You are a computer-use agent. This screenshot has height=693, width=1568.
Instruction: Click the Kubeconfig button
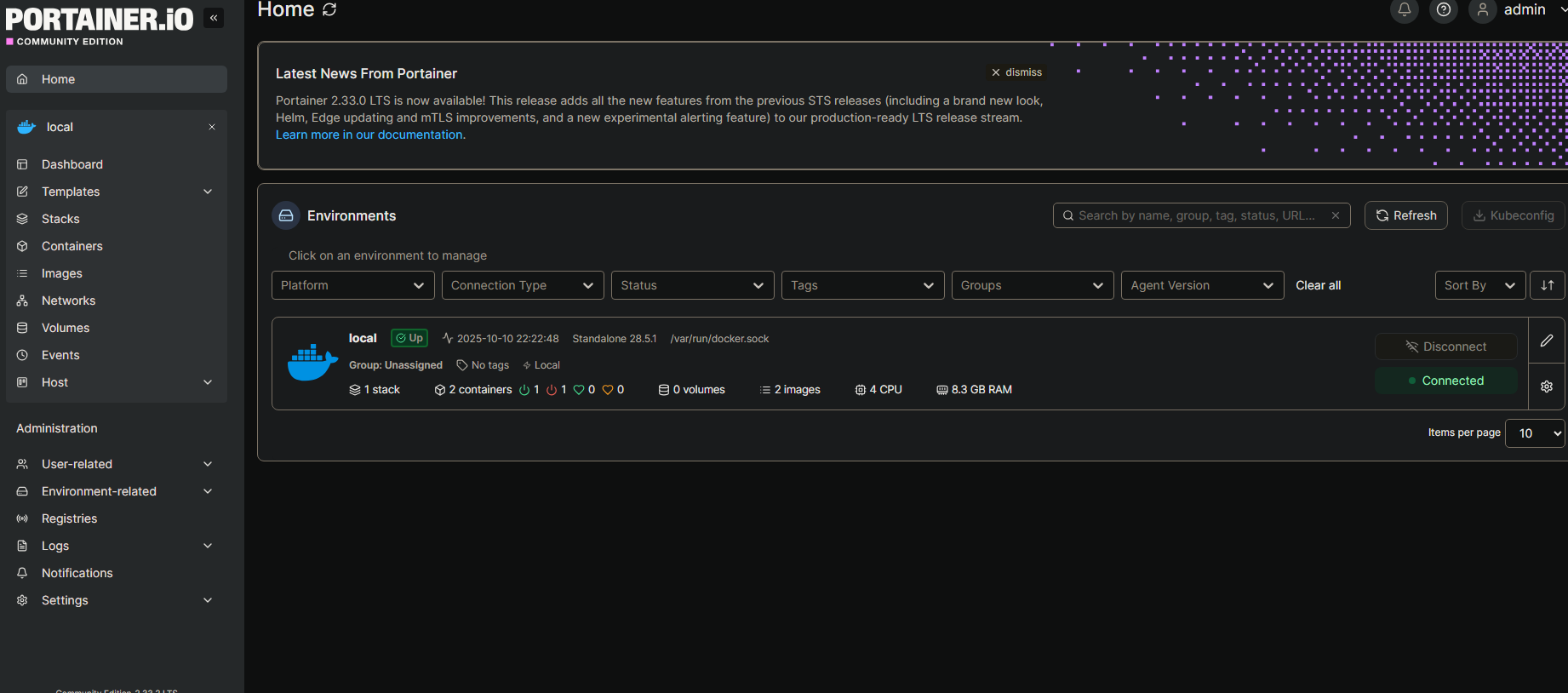pos(1514,215)
